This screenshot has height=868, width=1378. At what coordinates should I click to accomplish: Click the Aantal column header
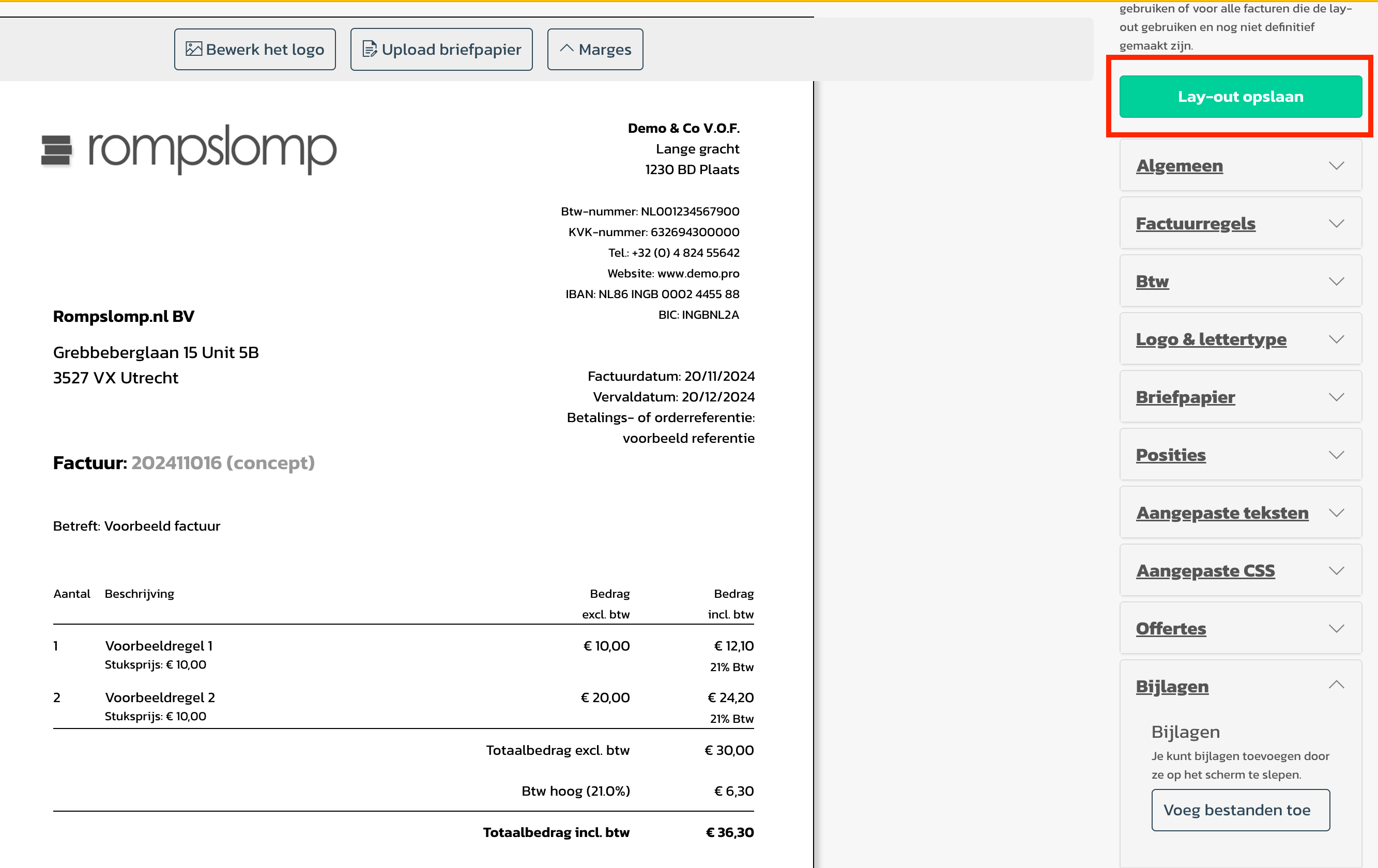71,593
